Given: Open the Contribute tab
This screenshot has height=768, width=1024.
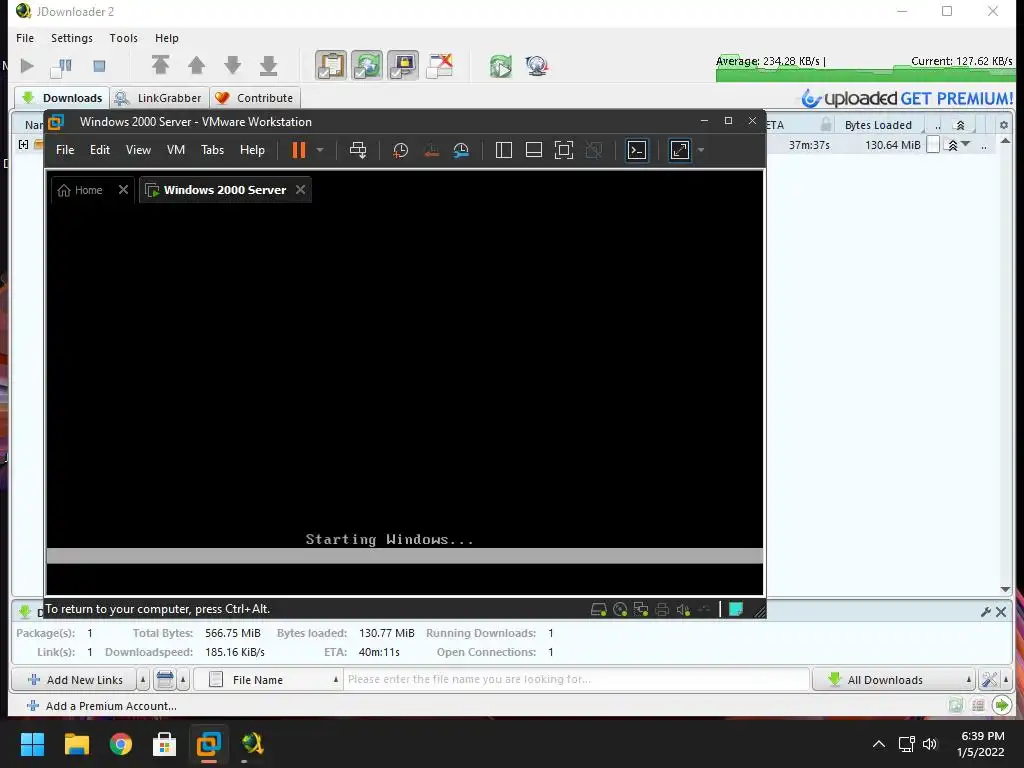Looking at the screenshot, I should [255, 98].
